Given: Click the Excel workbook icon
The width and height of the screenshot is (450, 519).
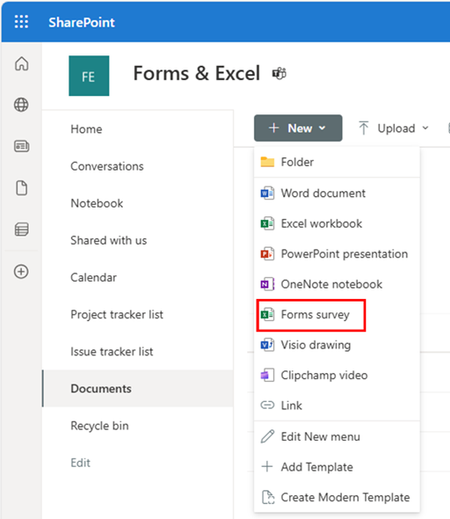Looking at the screenshot, I should (267, 223).
